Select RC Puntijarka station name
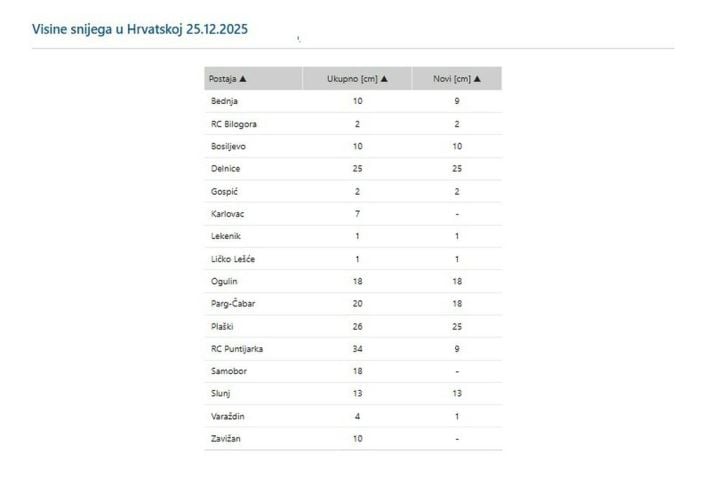 [x=236, y=349]
